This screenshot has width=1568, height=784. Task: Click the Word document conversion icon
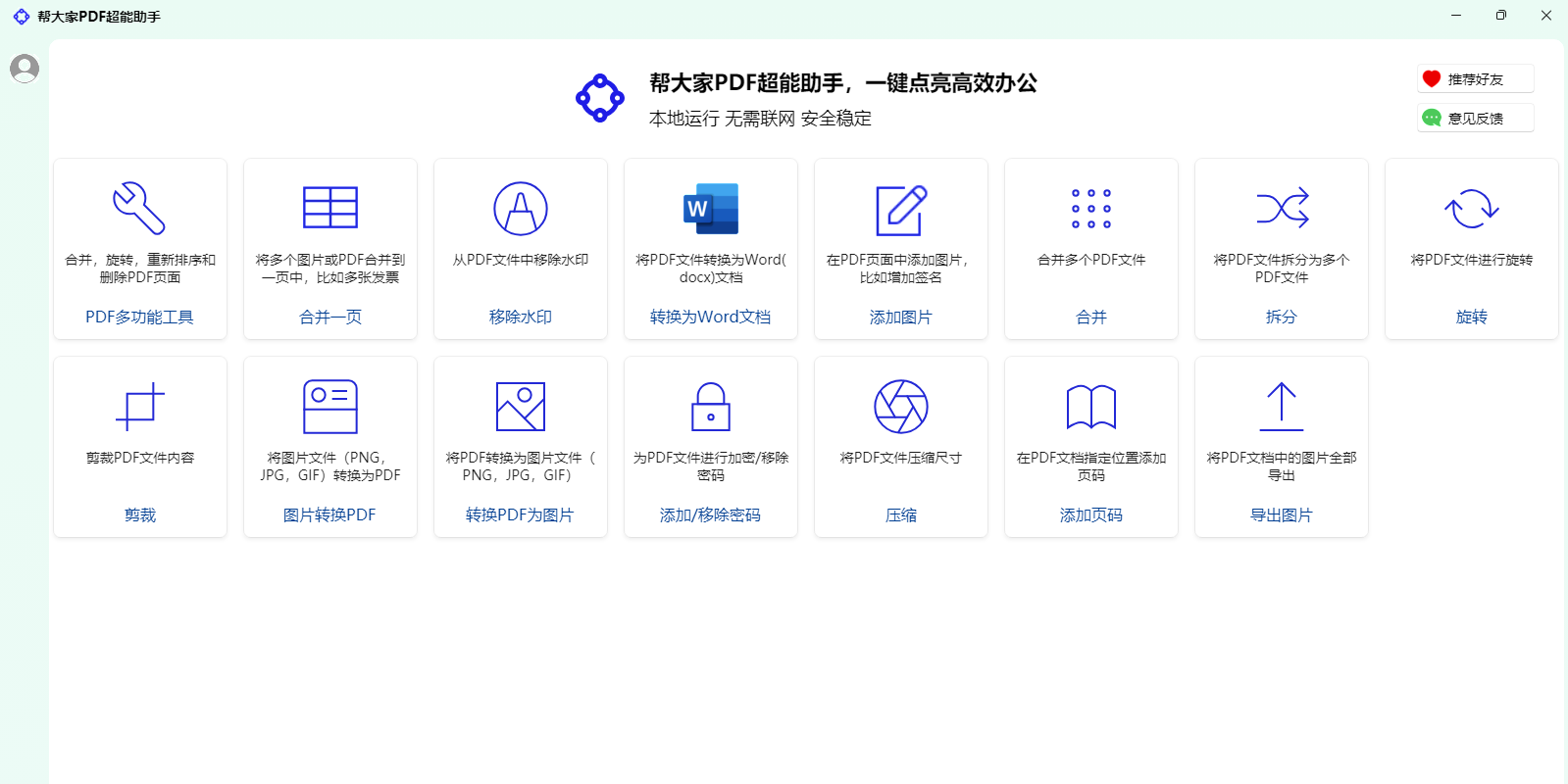(710, 209)
